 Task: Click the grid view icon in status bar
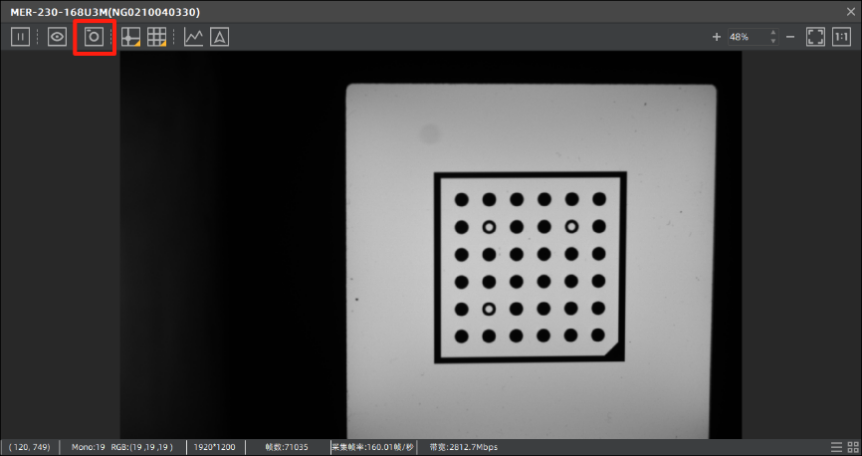pyautogui.click(x=851, y=447)
